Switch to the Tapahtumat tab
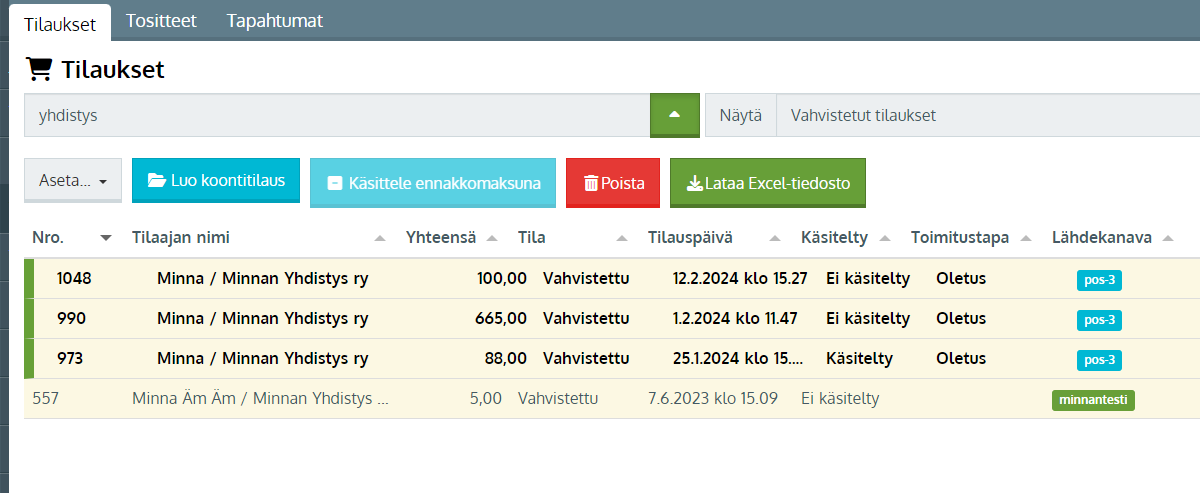 click(274, 20)
